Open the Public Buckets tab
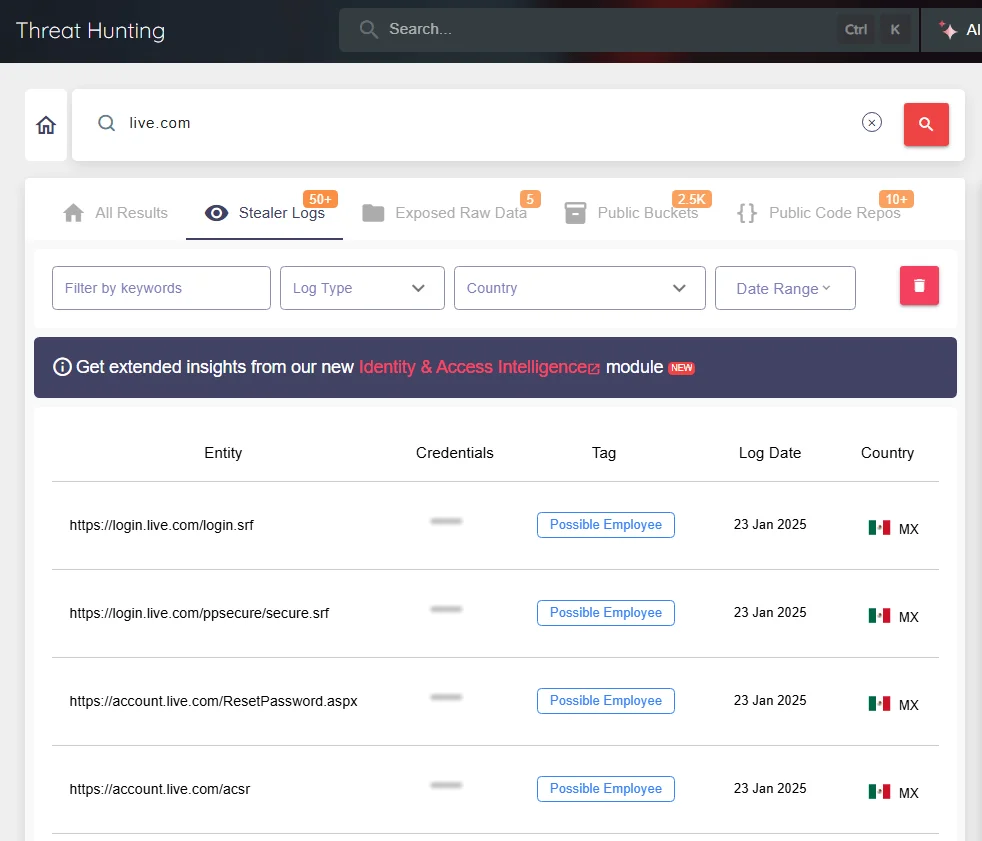Image resolution: width=982 pixels, height=841 pixels. tap(631, 213)
